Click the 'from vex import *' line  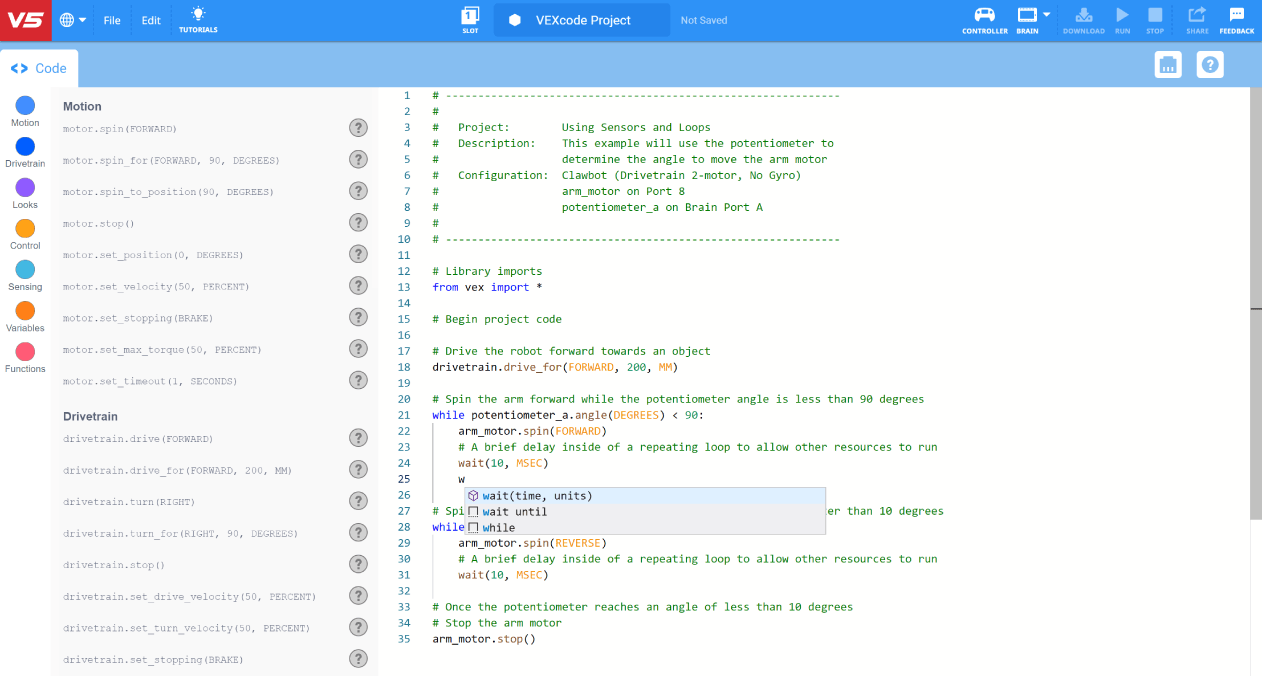[x=488, y=287]
